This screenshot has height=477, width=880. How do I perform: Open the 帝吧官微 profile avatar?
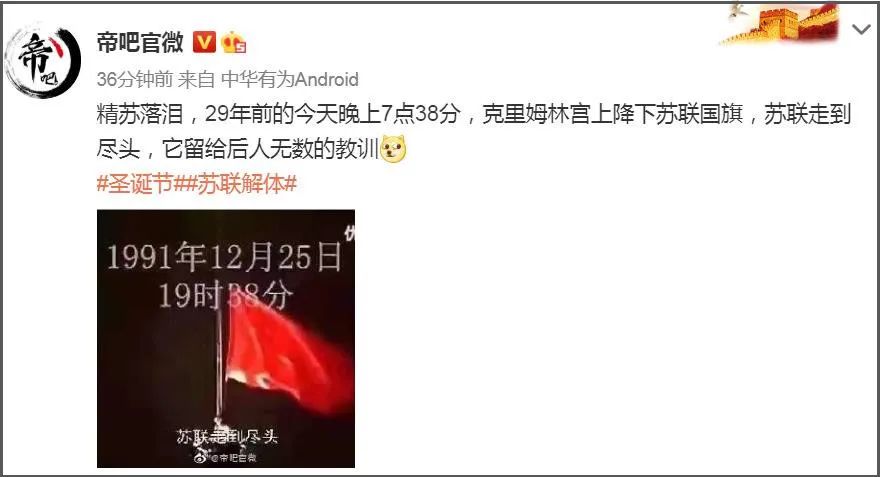[x=43, y=60]
